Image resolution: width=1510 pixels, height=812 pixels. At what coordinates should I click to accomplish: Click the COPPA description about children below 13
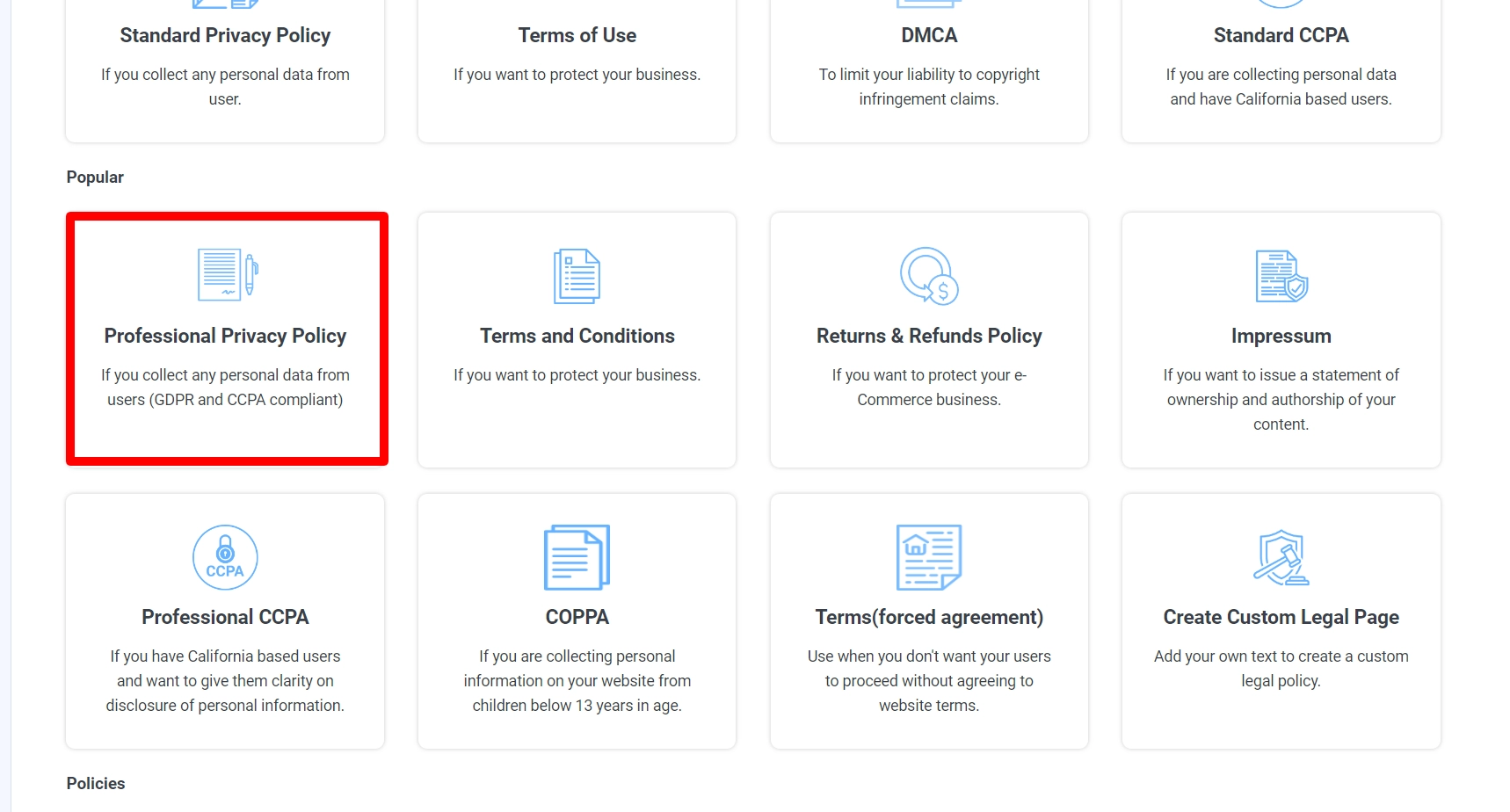pos(577,681)
